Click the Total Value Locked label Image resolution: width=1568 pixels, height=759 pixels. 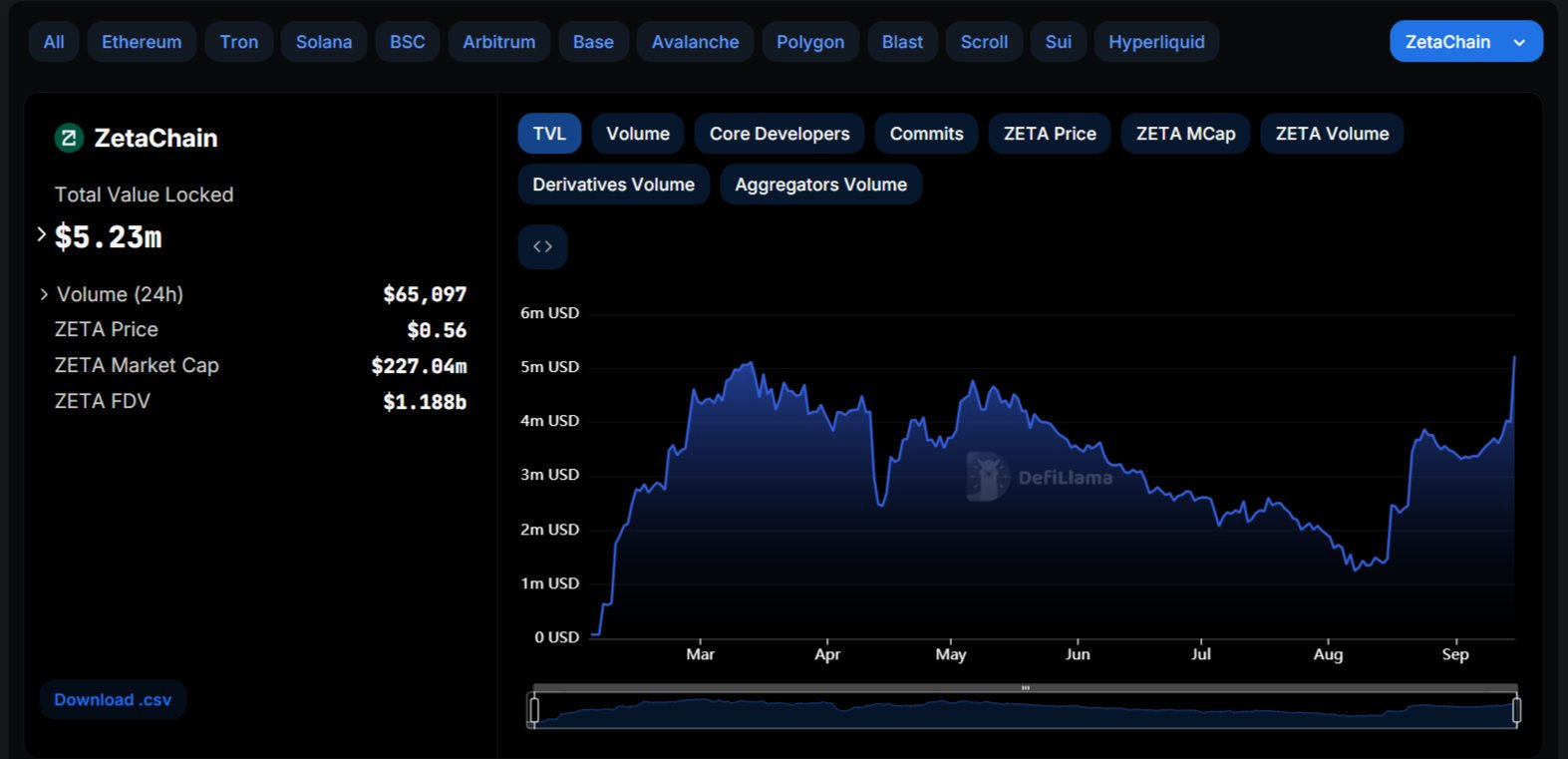point(144,194)
